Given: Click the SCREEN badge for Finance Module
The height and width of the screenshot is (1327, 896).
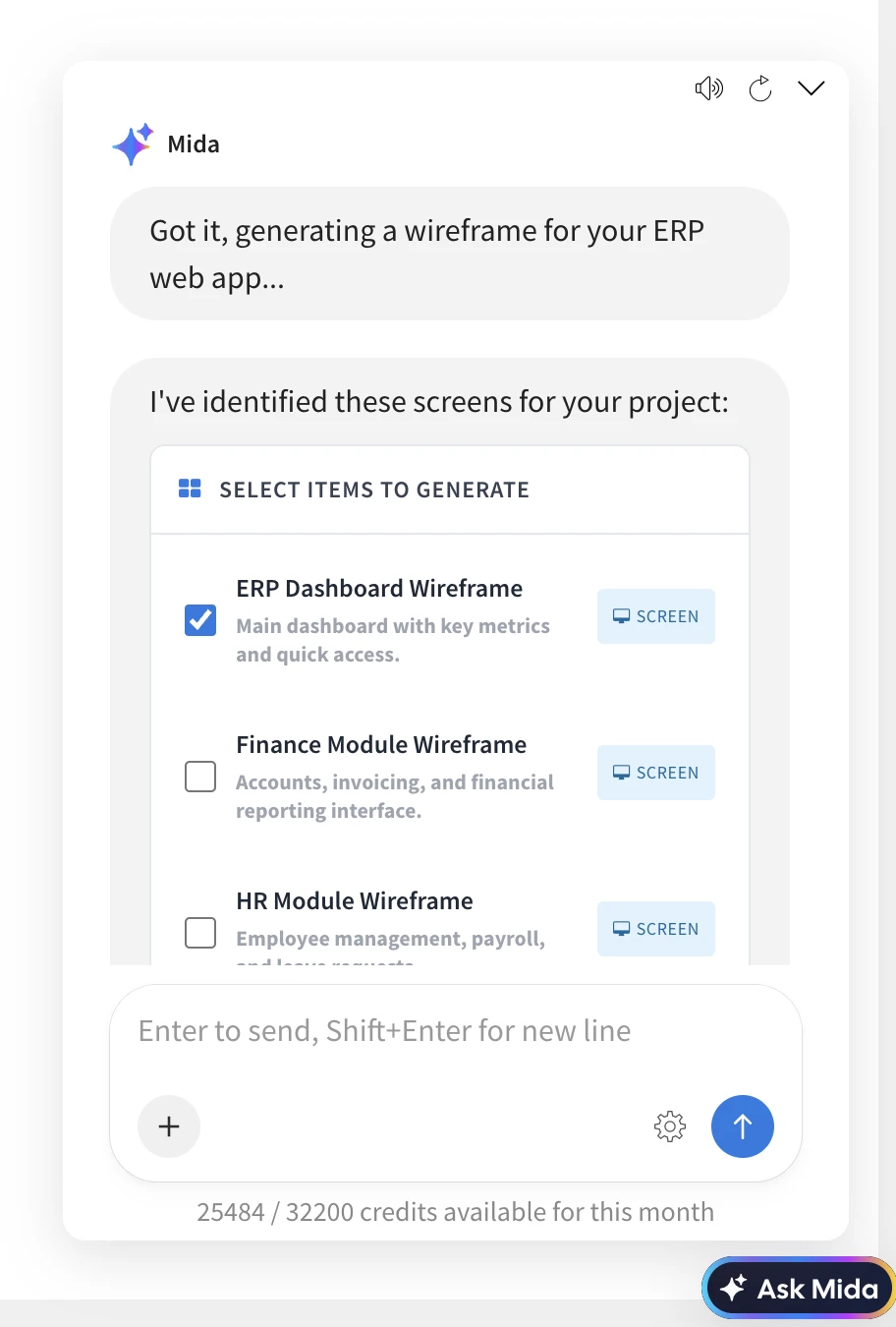Looking at the screenshot, I should tap(656, 773).
